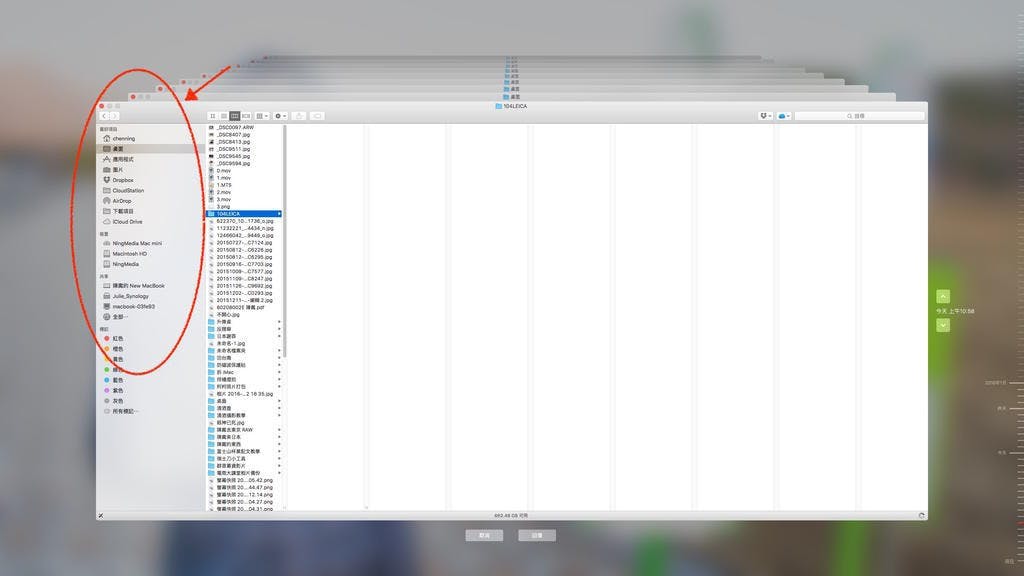The height and width of the screenshot is (576, 1024).
Task: Switch to list view in toolbar
Action: (x=224, y=116)
